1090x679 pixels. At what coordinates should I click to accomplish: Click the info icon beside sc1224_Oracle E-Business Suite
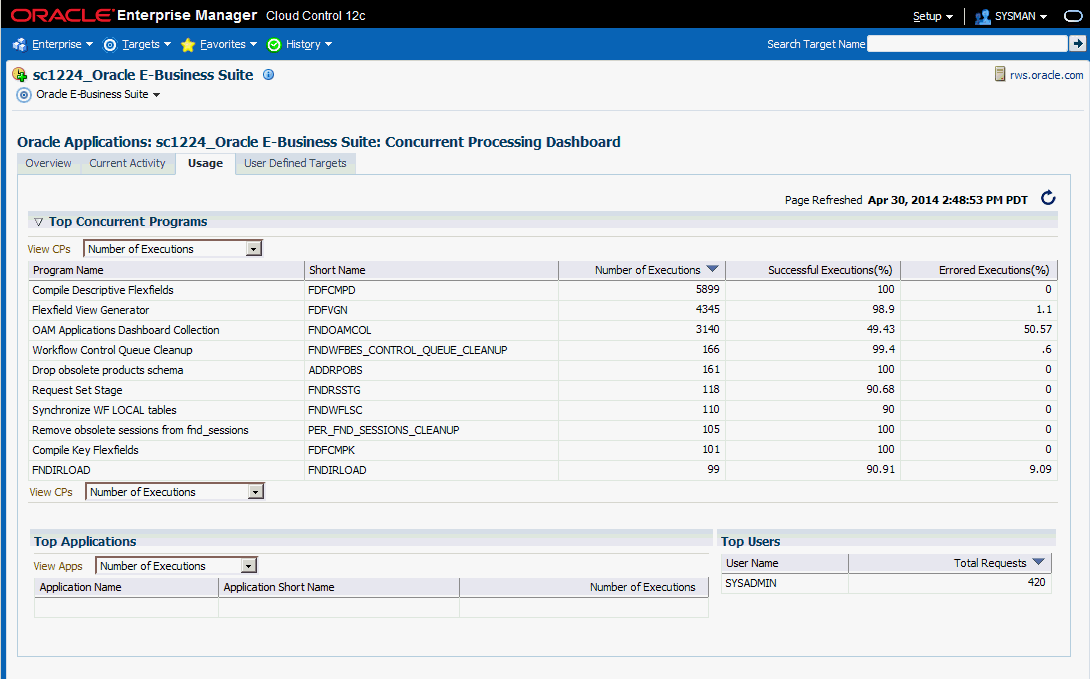point(268,74)
